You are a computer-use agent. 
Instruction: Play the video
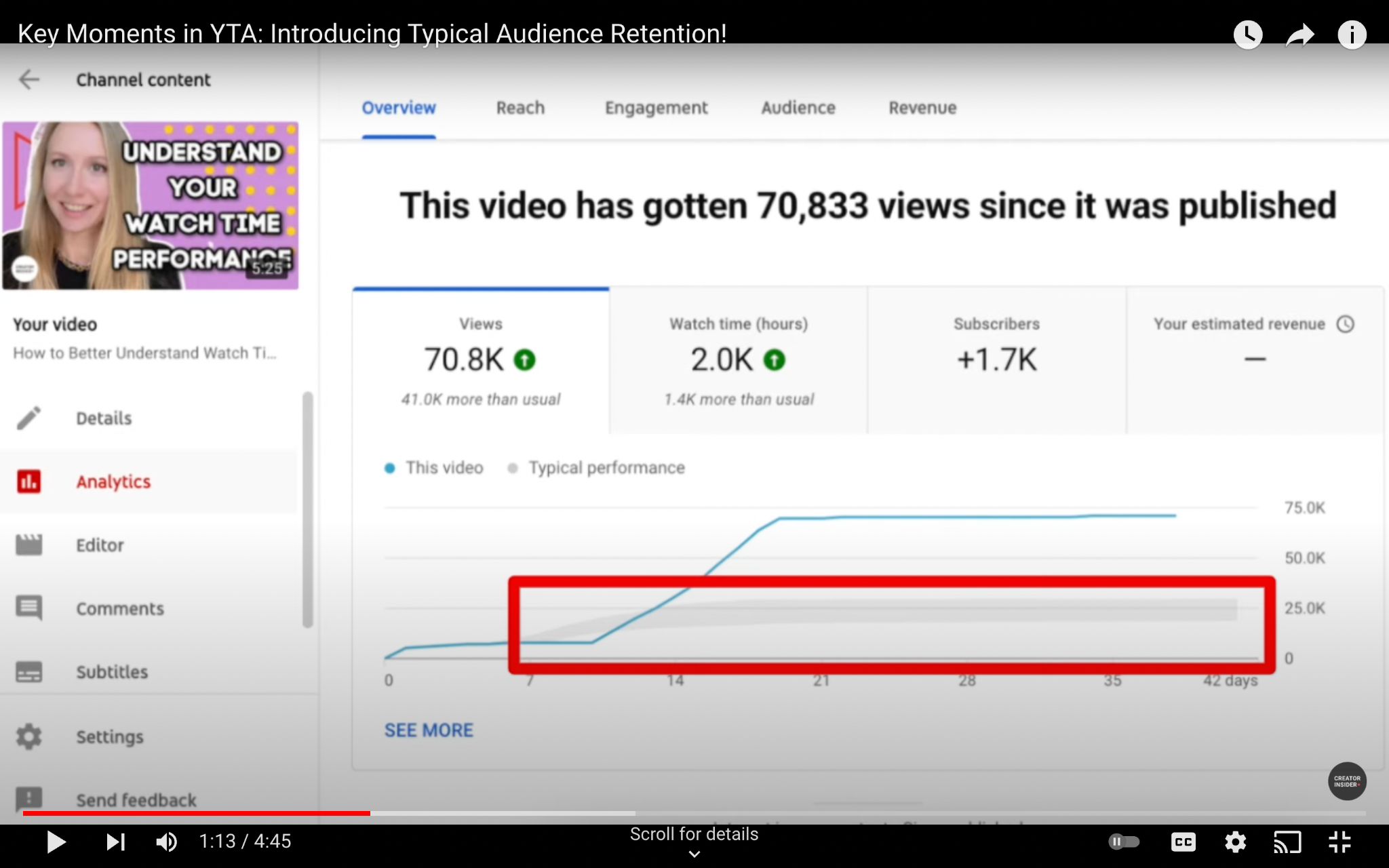click(56, 842)
